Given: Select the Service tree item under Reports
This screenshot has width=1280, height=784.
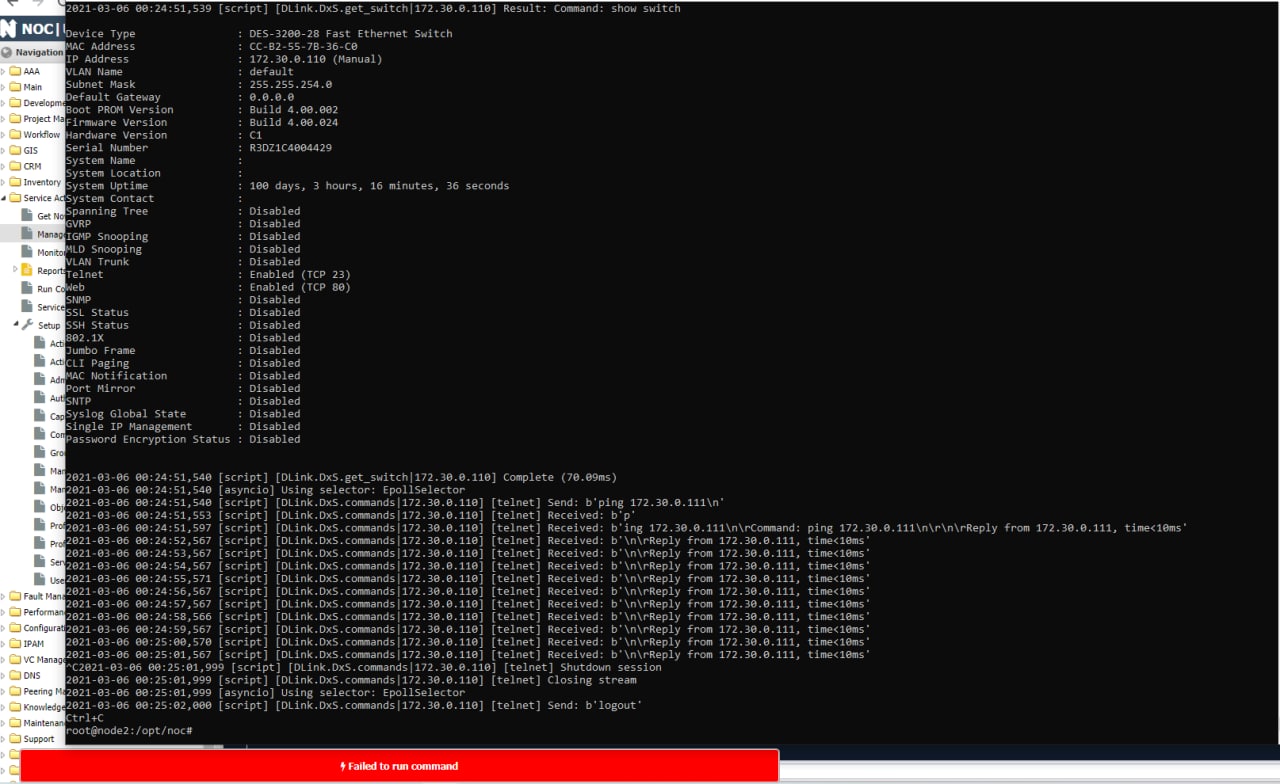Looking at the screenshot, I should 43,307.
